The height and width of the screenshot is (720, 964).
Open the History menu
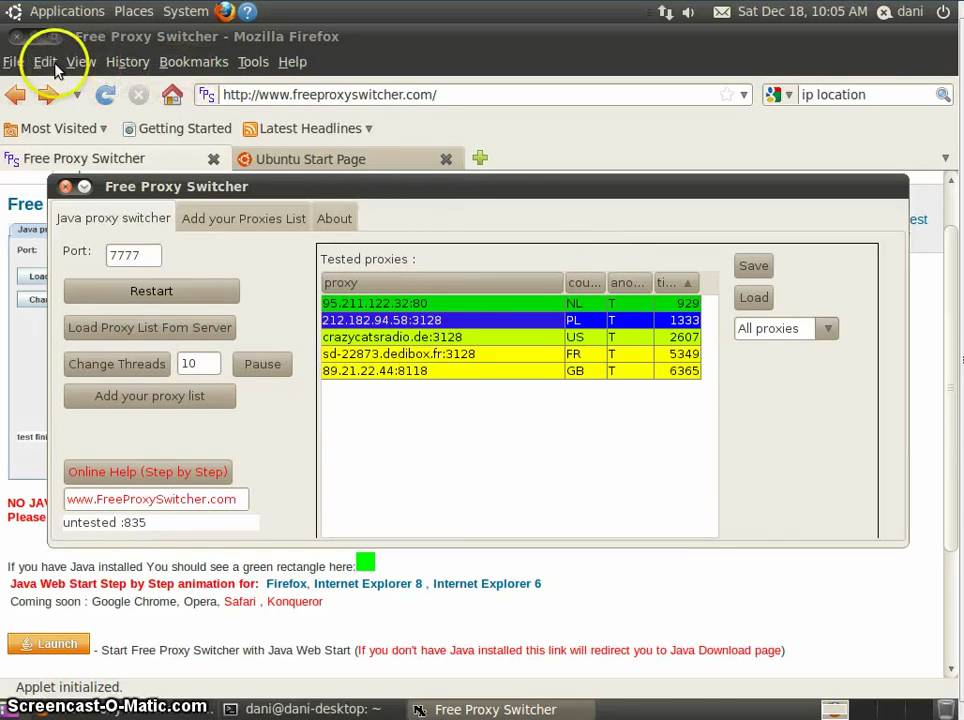coord(127,62)
